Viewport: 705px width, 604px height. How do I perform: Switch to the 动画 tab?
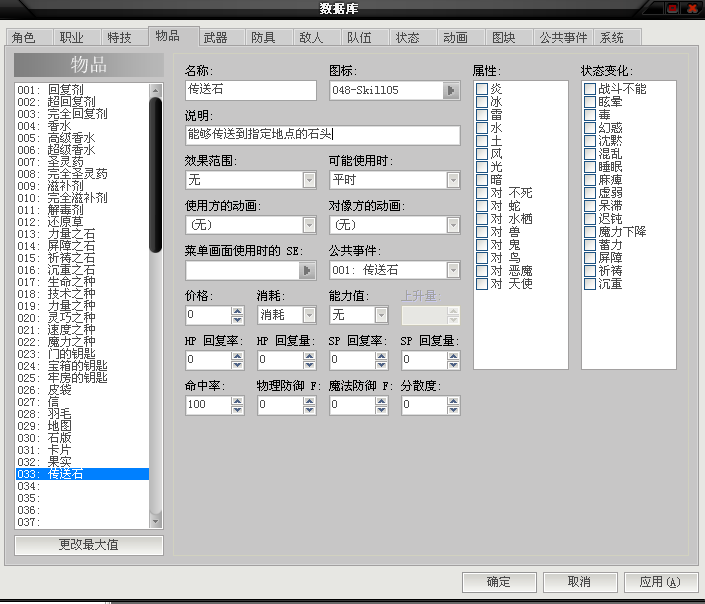[460, 37]
